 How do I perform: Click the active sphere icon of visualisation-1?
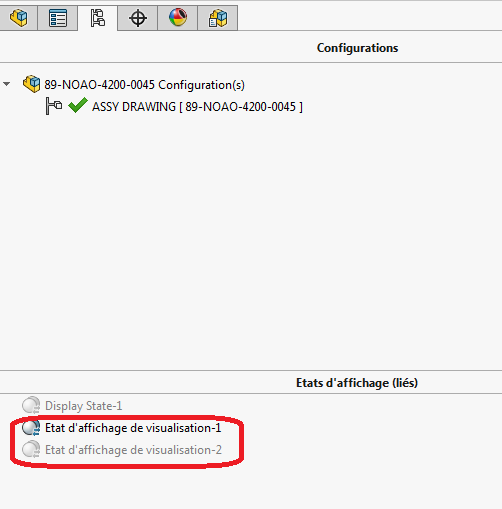pyautogui.click(x=31, y=428)
